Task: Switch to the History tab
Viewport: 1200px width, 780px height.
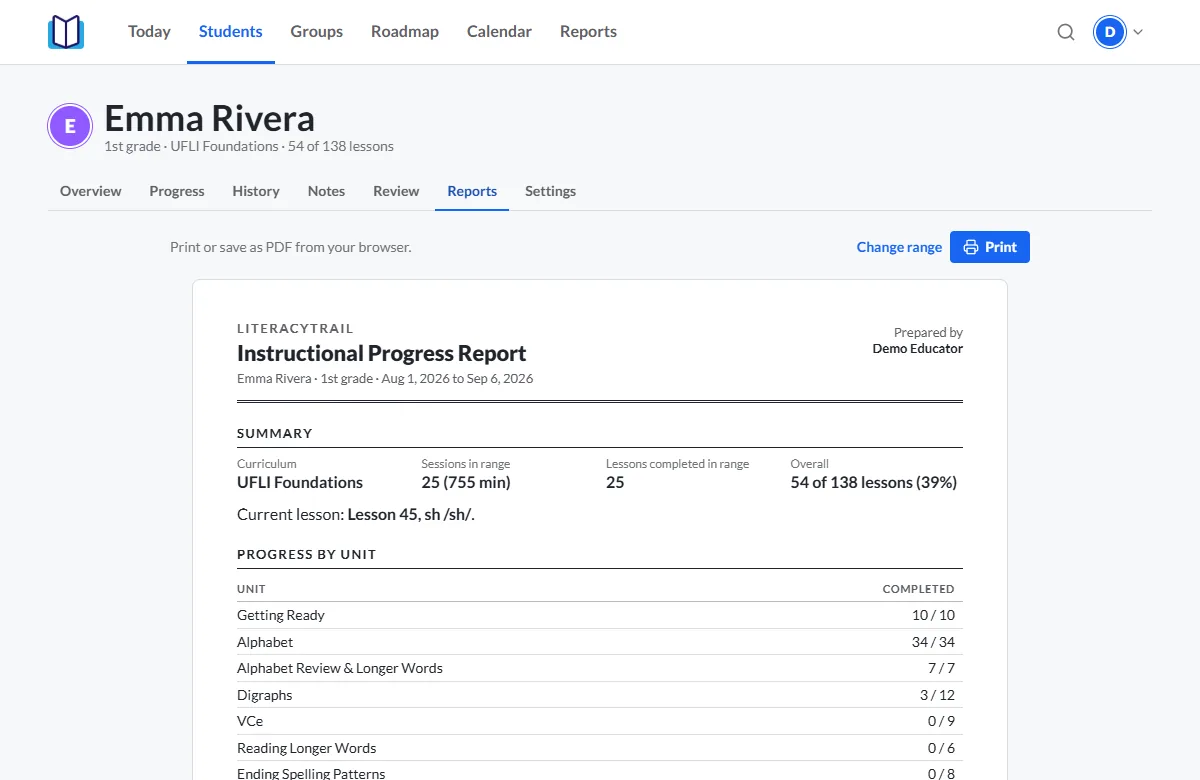Action: point(256,191)
